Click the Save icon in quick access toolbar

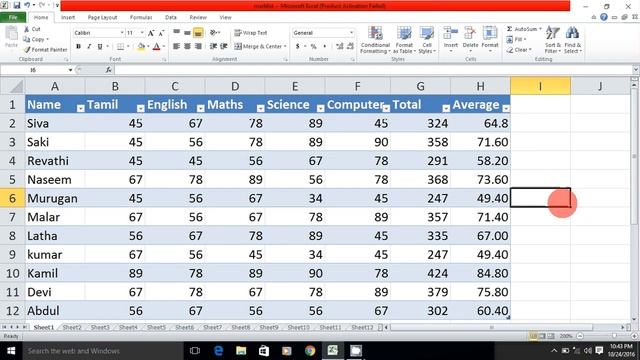[17, 5]
